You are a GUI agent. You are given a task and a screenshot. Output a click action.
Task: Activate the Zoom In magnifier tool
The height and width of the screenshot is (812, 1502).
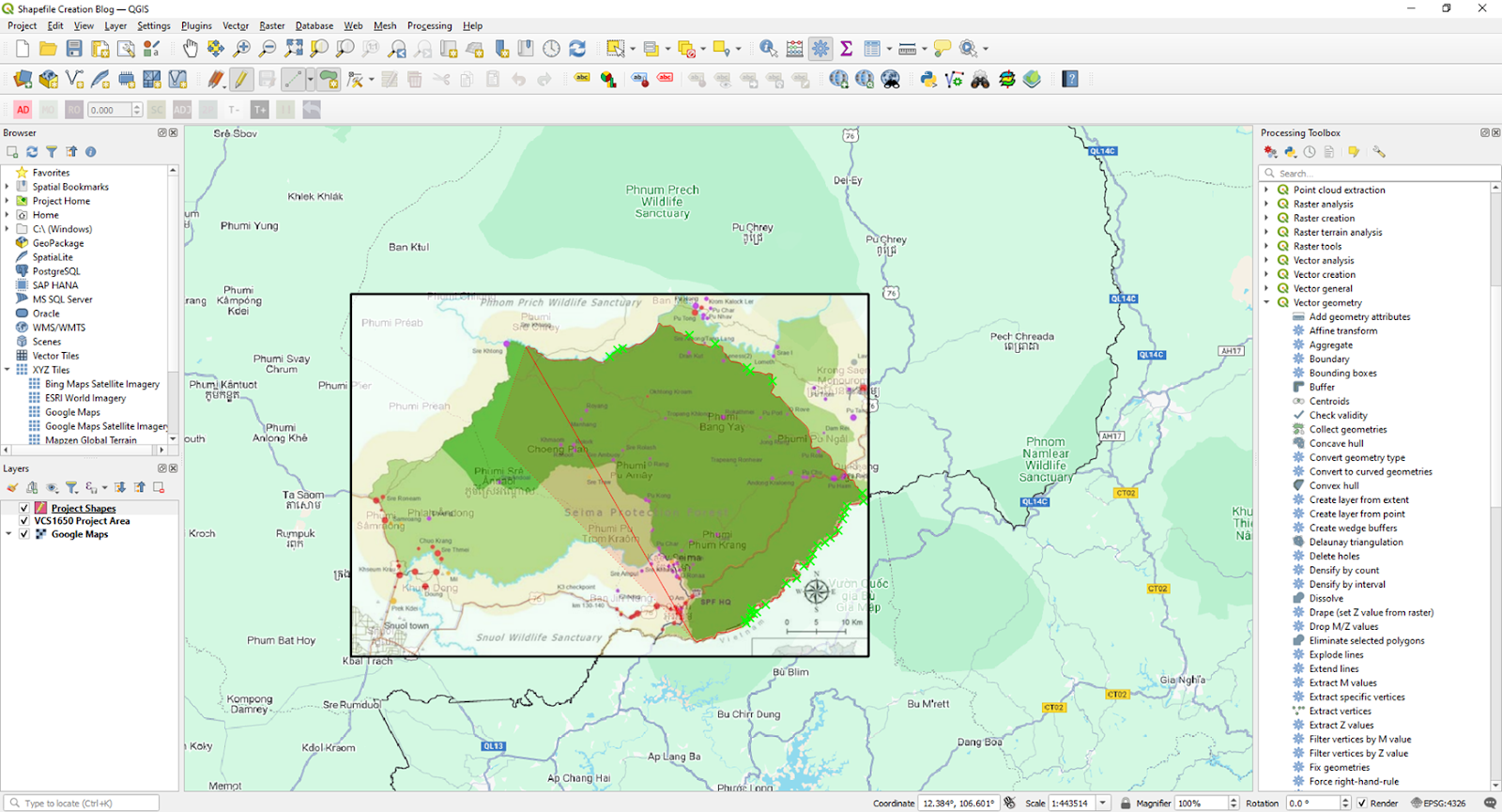pyautogui.click(x=242, y=49)
